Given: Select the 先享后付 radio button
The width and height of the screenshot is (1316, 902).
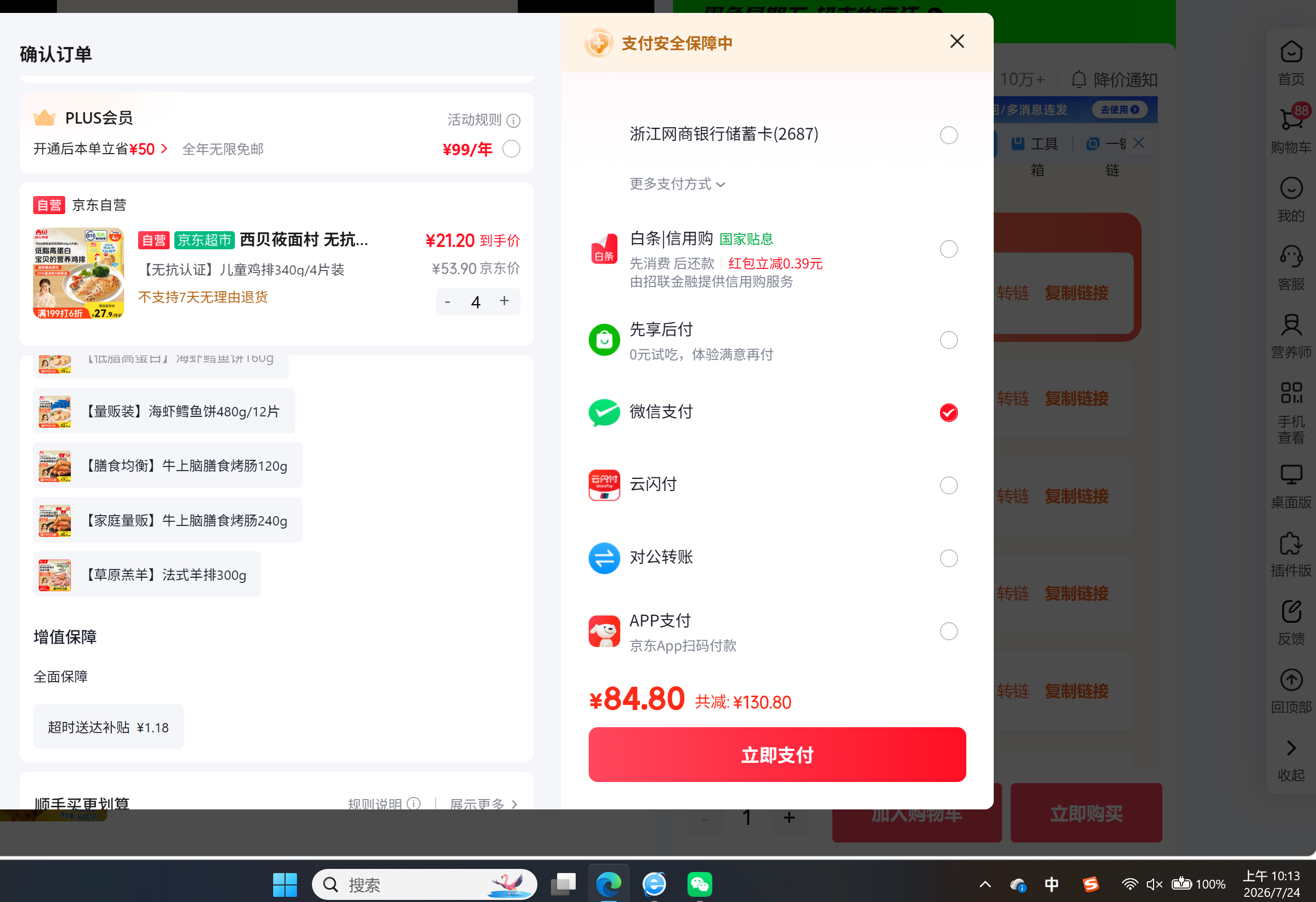Looking at the screenshot, I should [x=949, y=340].
